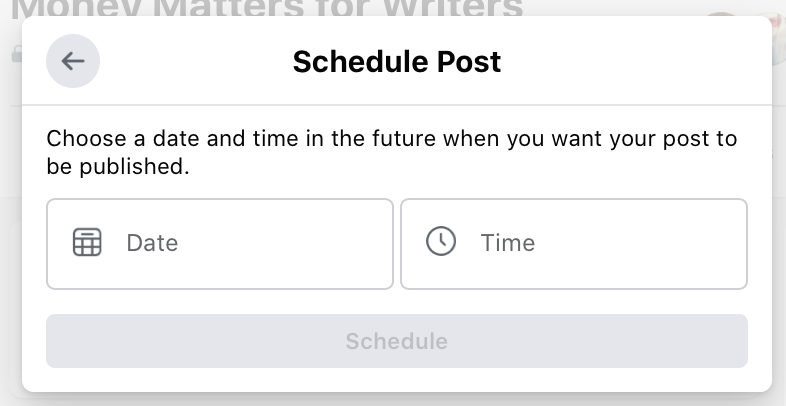Click the "Schedule Post" dialog title
Viewport: 786px width, 406px height.
(397, 62)
